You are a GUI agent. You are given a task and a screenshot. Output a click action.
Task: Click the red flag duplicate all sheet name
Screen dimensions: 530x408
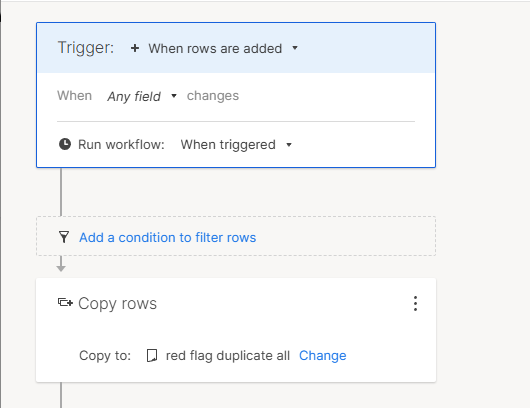[x=228, y=356]
